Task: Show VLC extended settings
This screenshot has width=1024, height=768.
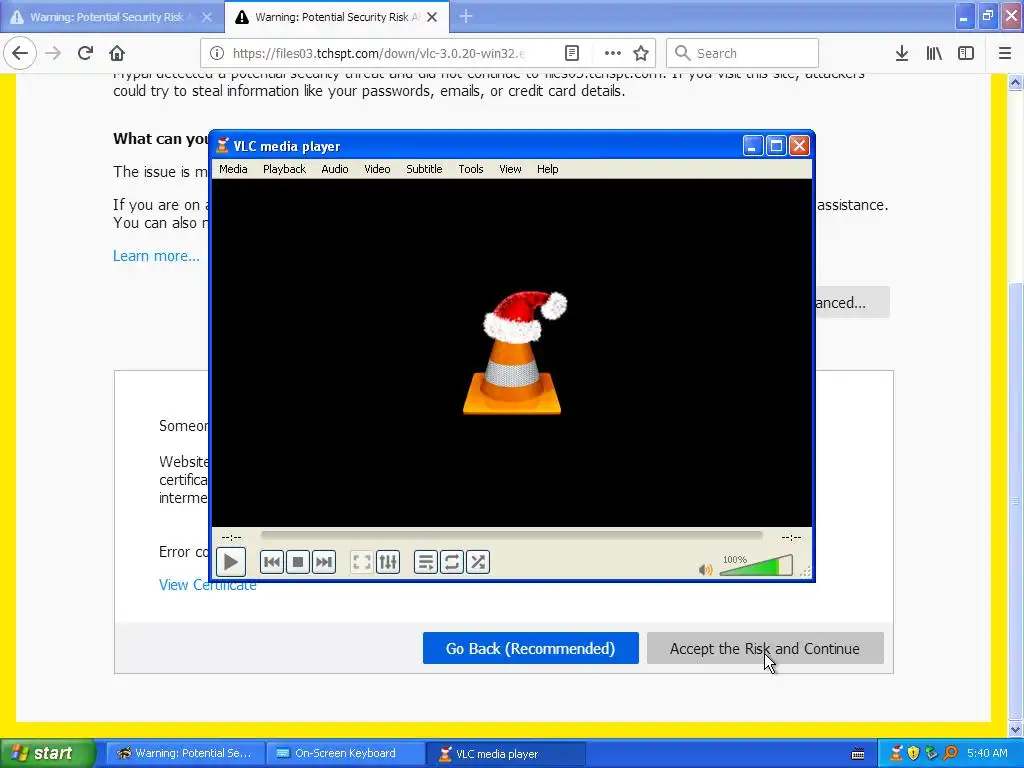Action: click(388, 562)
